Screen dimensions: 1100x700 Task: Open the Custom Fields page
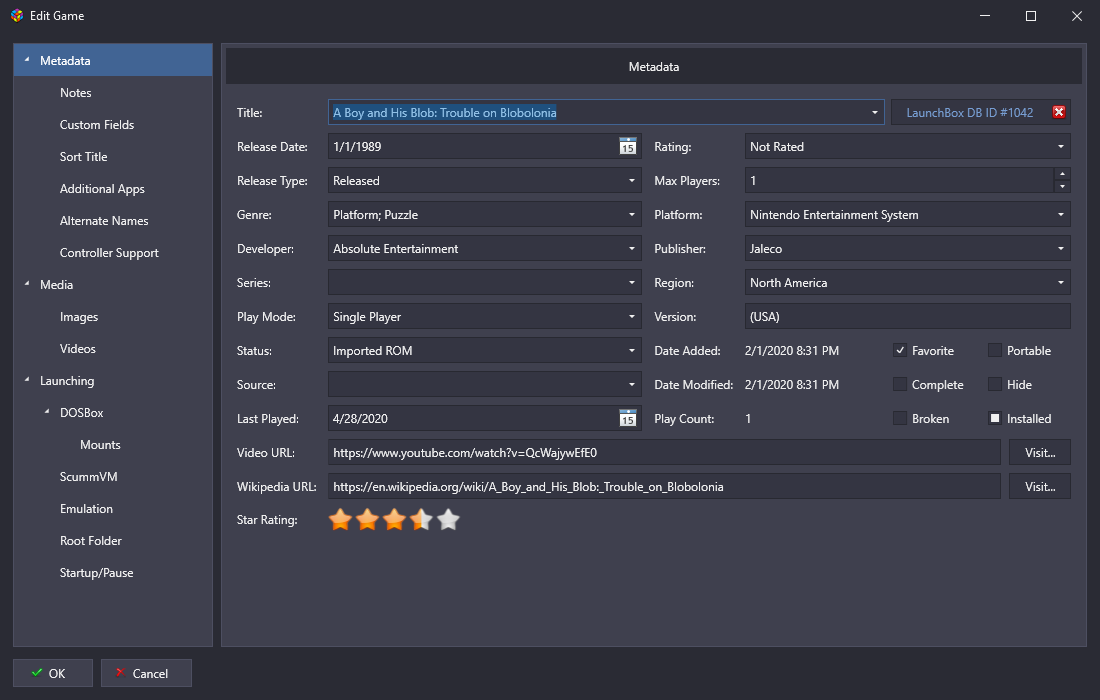[97, 125]
